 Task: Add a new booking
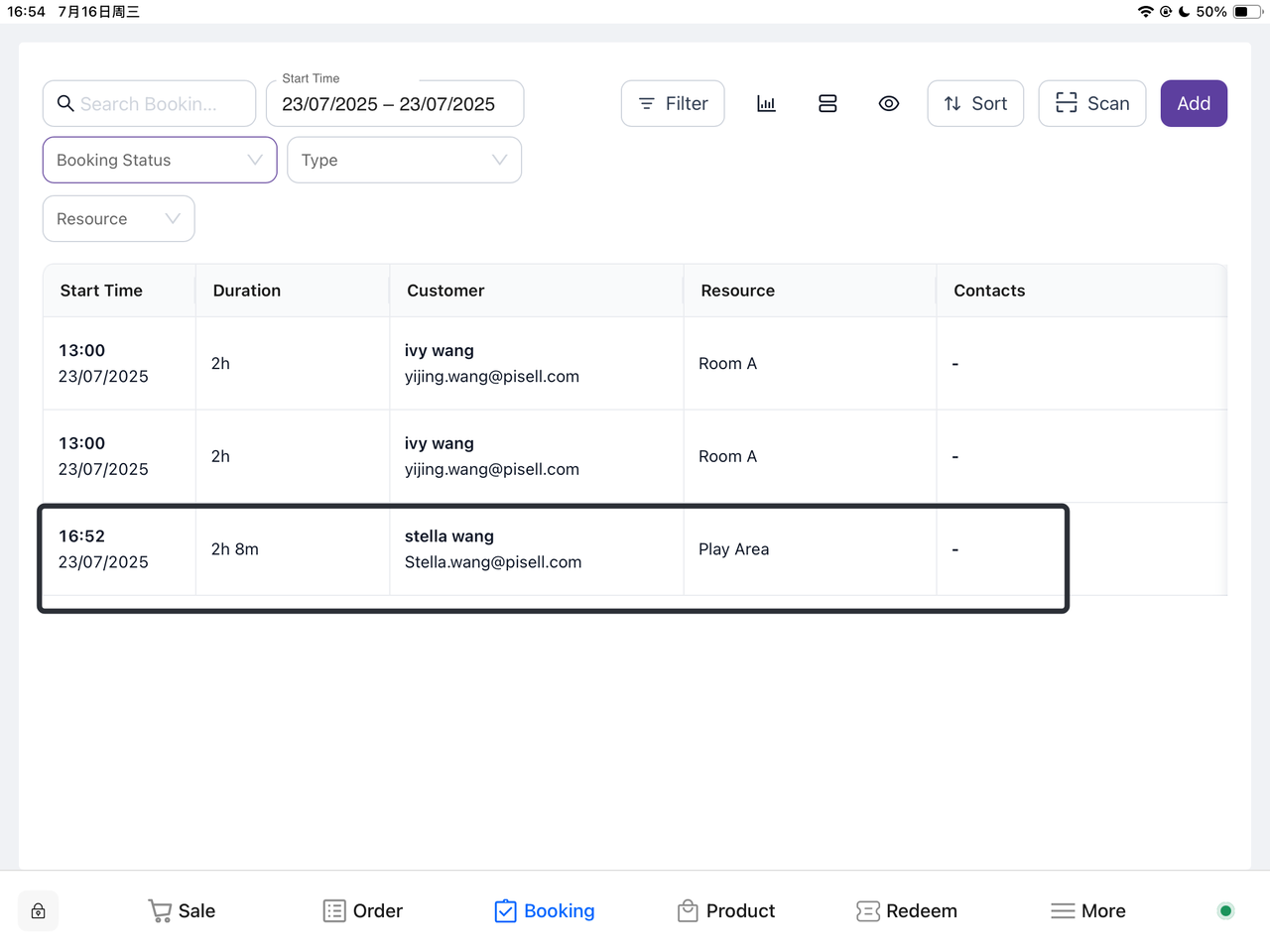[x=1193, y=104]
